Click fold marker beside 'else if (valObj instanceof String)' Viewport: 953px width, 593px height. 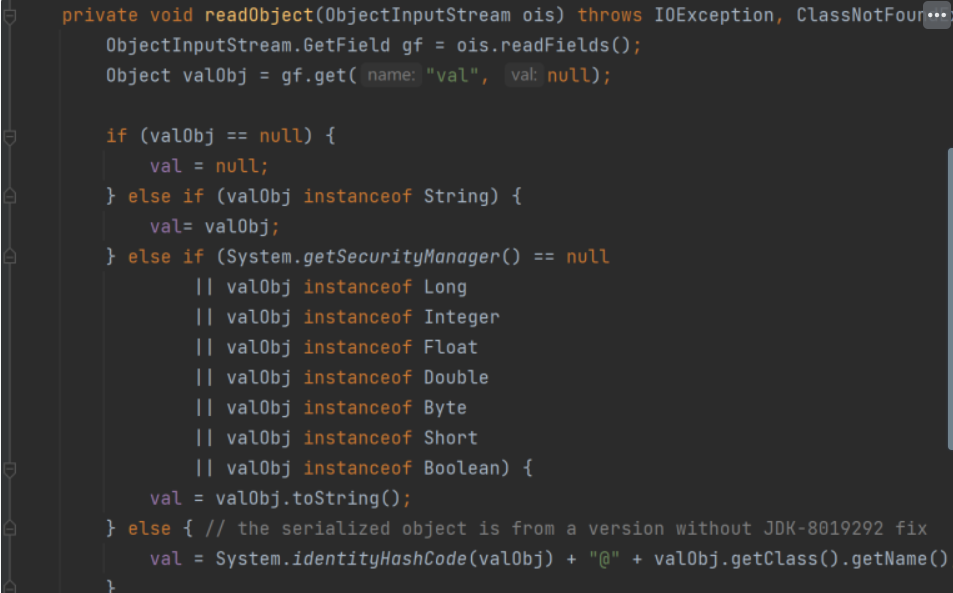click(10, 197)
